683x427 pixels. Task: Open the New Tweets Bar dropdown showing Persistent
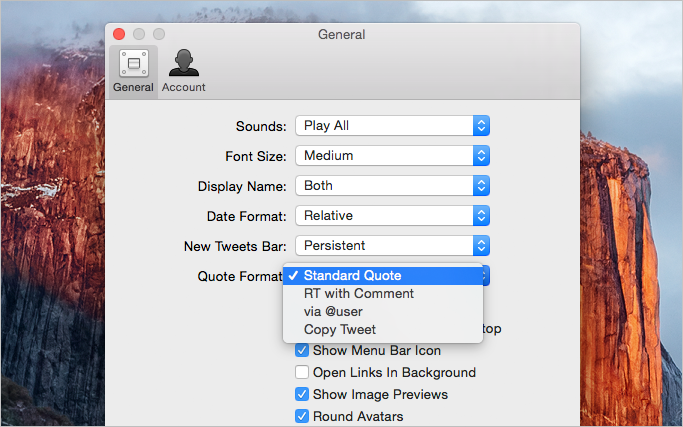(x=392, y=246)
